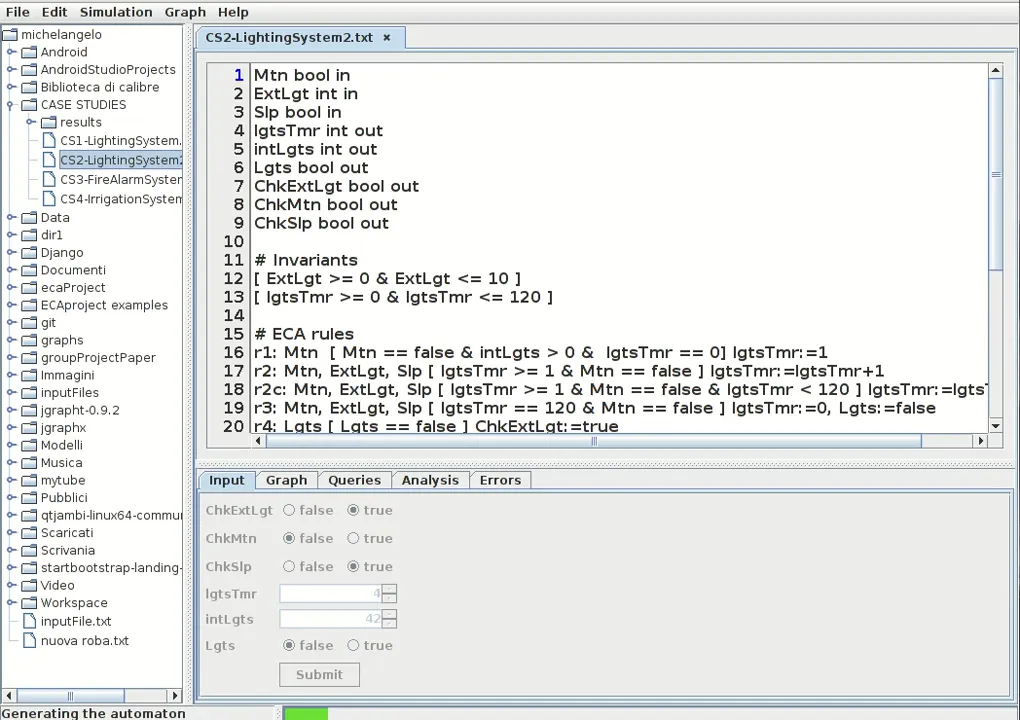1020x720 pixels.
Task: Set ChkExtLgt to false
Action: point(289,511)
